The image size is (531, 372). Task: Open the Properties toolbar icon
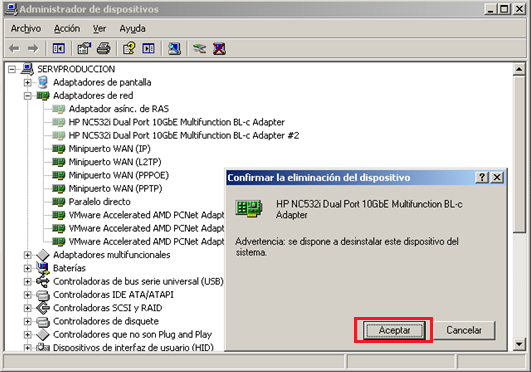click(84, 49)
